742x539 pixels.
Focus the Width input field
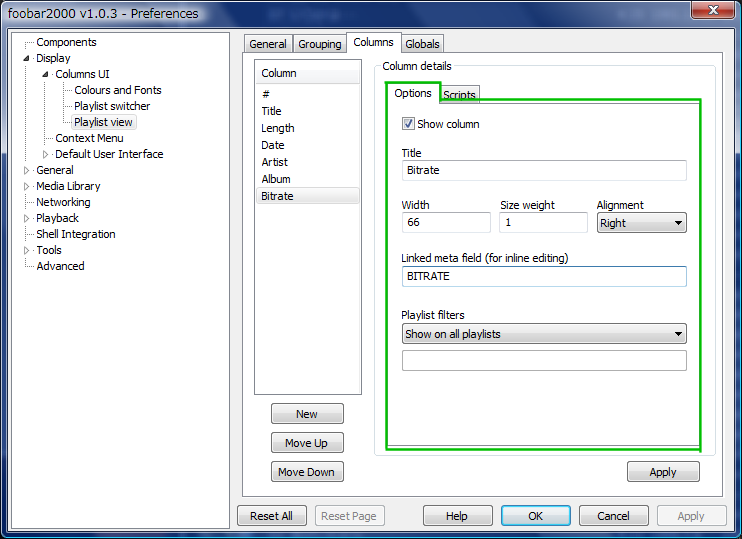tap(446, 222)
